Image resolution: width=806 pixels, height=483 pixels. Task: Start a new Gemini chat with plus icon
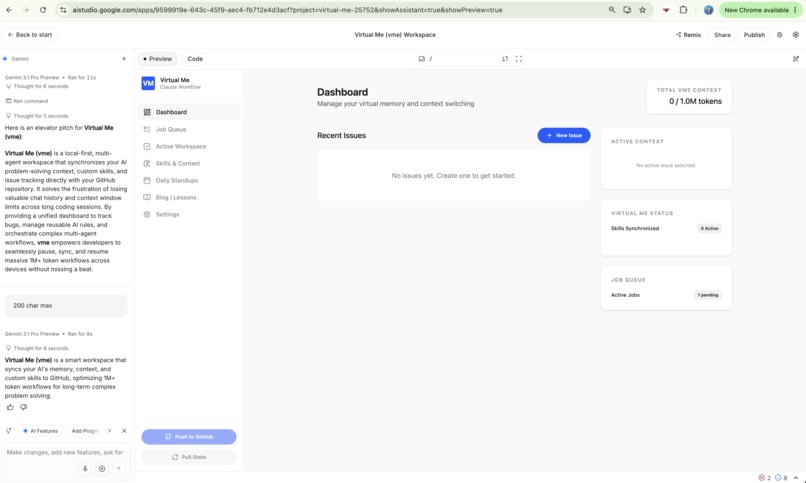124,59
